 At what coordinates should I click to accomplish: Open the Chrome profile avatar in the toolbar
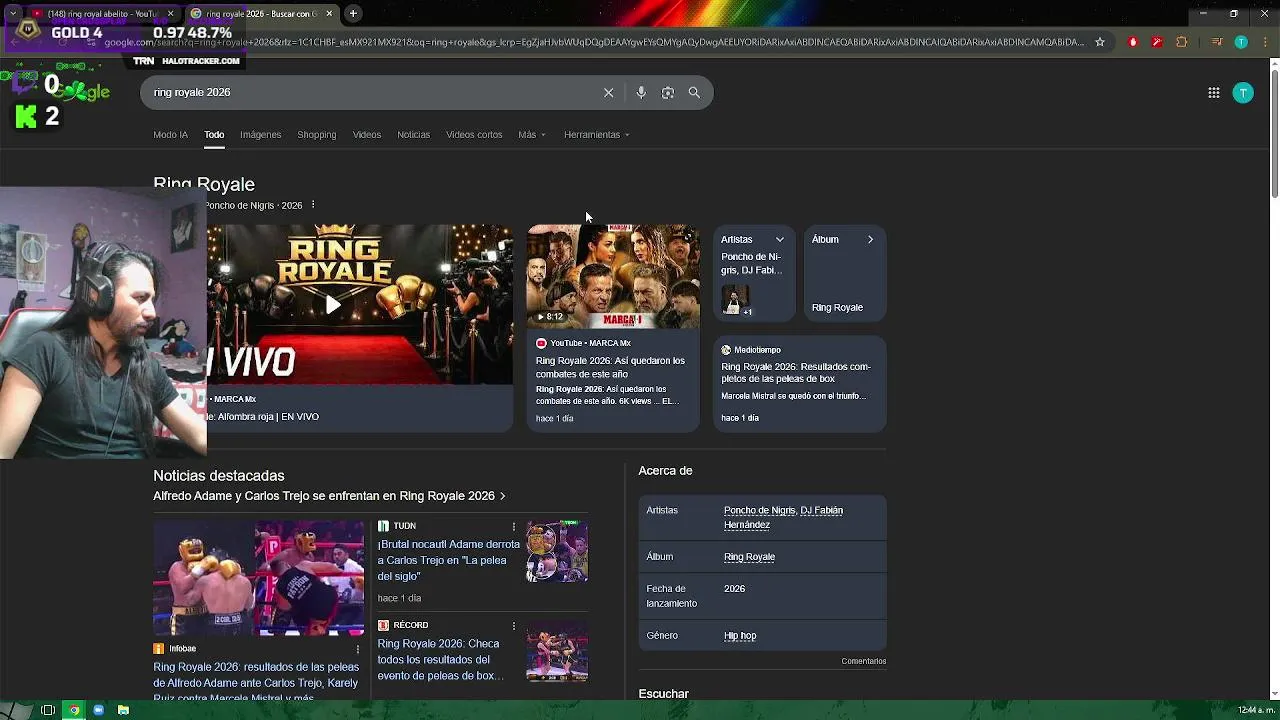click(x=1241, y=42)
